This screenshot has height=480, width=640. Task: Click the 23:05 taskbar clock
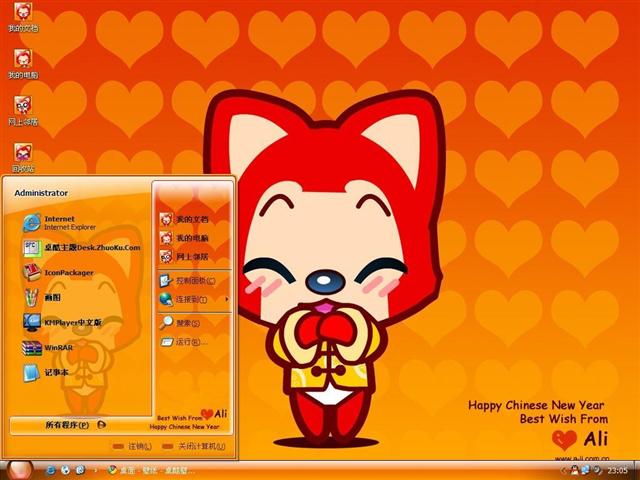[x=617, y=471]
